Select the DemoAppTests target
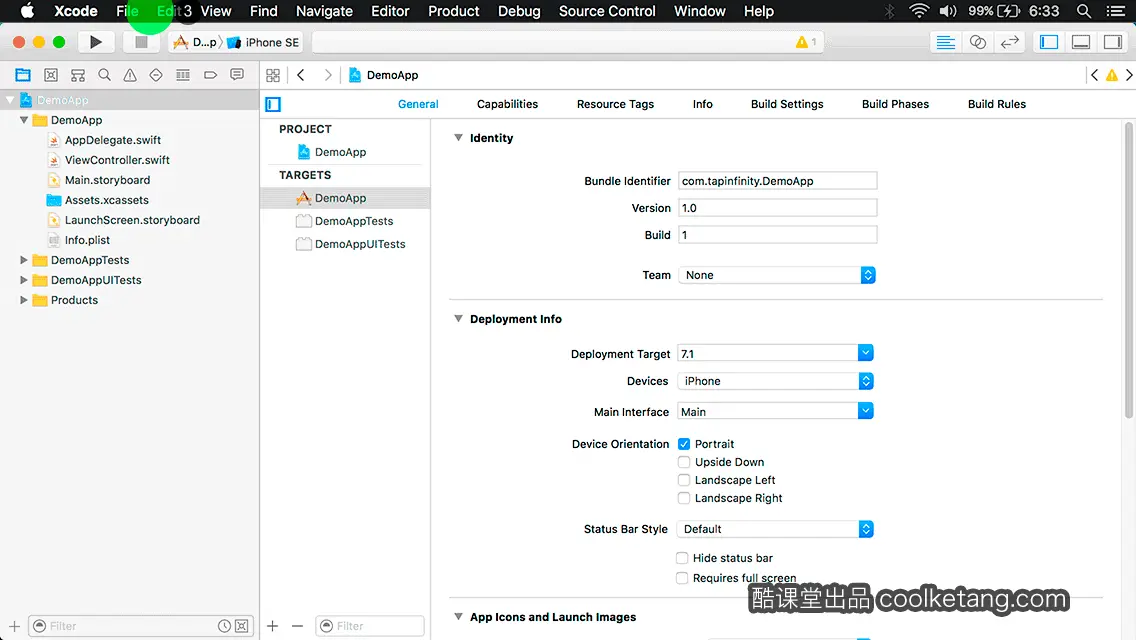The height and width of the screenshot is (640, 1136). point(345,221)
